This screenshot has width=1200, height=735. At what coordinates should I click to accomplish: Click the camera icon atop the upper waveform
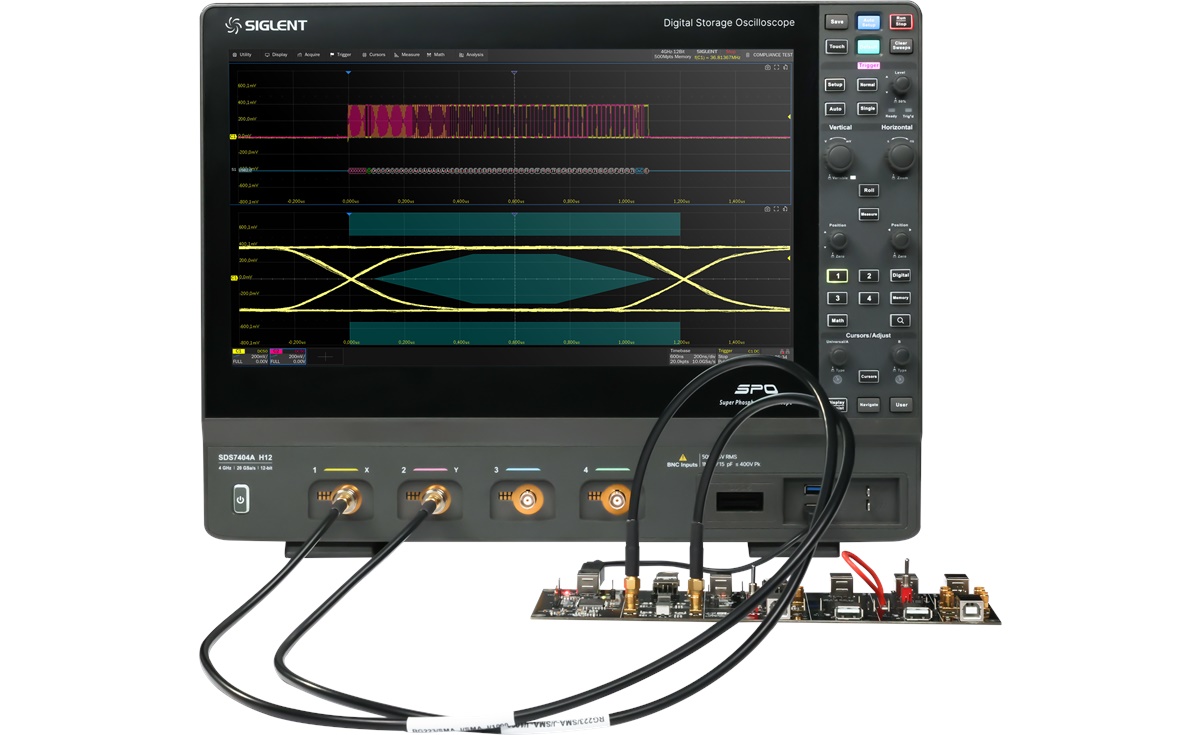(x=767, y=68)
